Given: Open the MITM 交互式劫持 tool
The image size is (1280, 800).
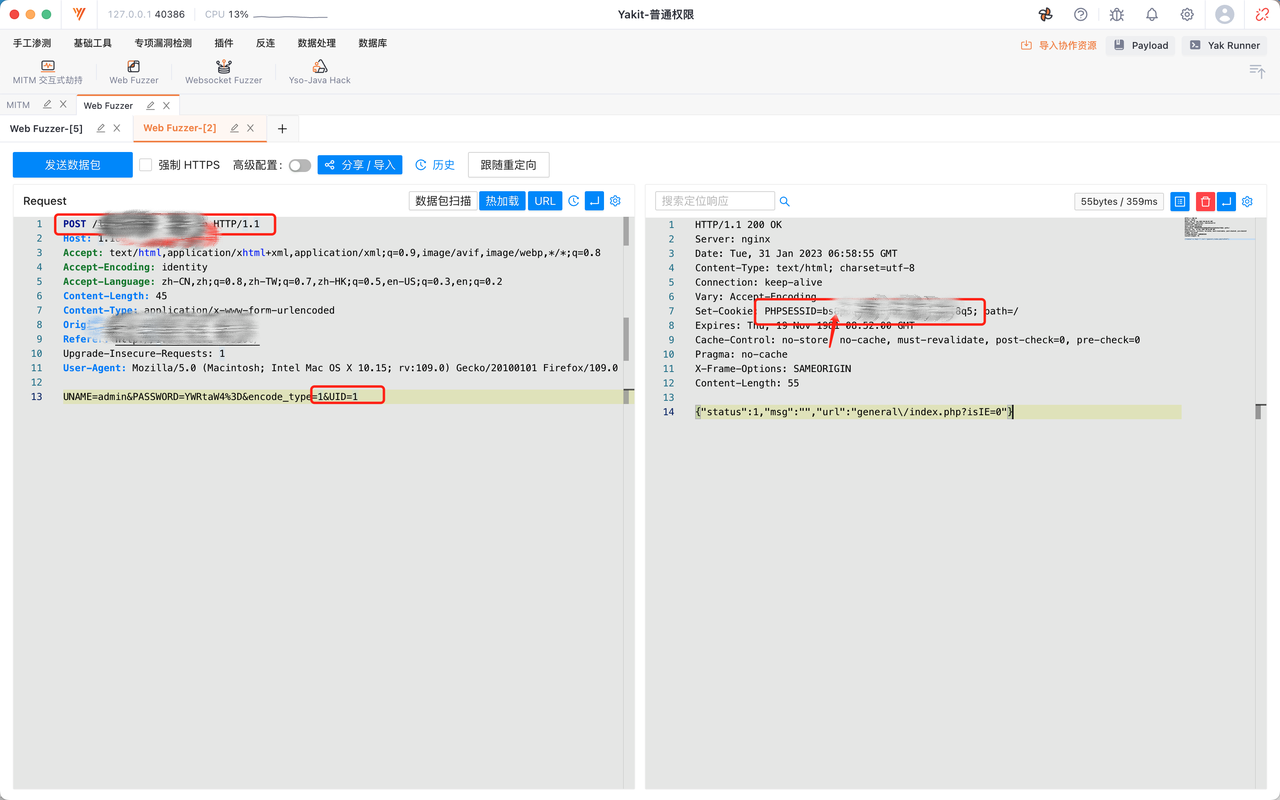Looking at the screenshot, I should 48,72.
